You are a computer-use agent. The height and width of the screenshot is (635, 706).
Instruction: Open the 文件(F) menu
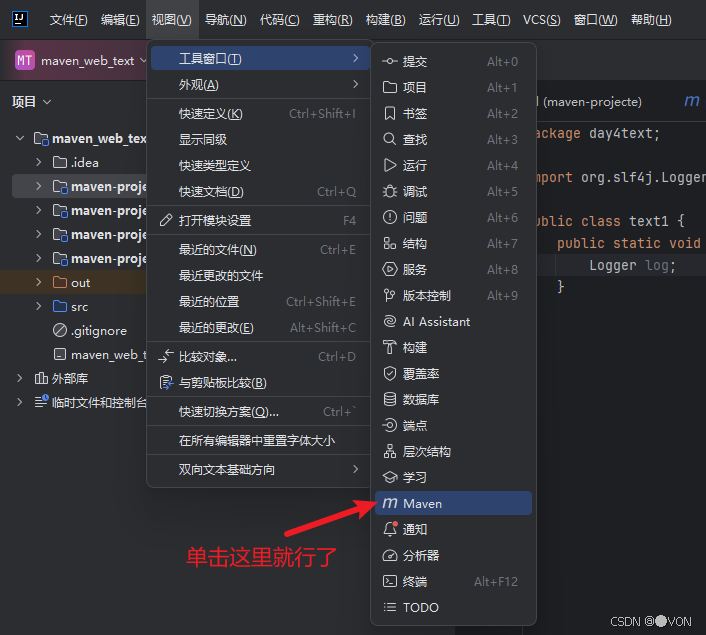(x=68, y=20)
